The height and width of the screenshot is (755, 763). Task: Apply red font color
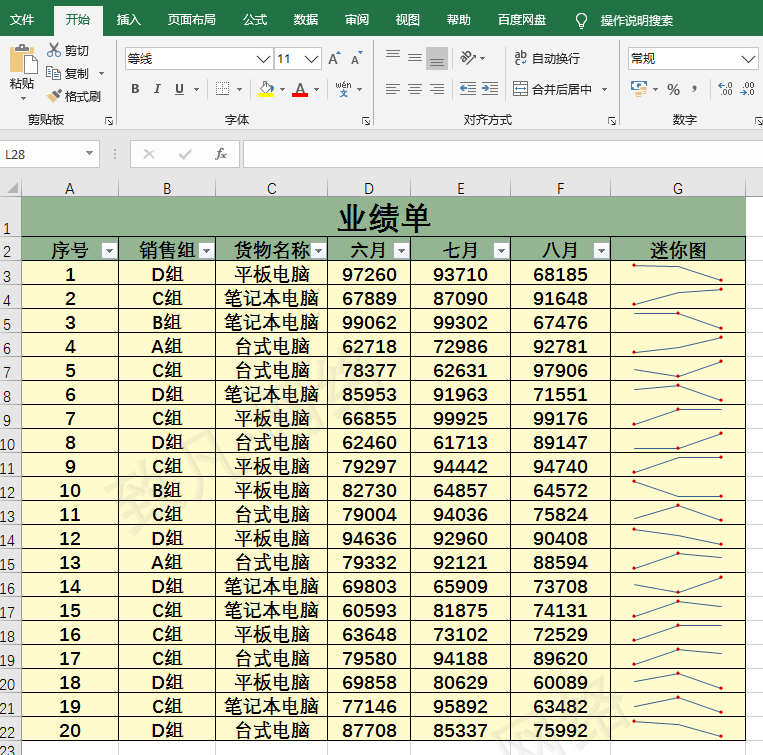(300, 89)
